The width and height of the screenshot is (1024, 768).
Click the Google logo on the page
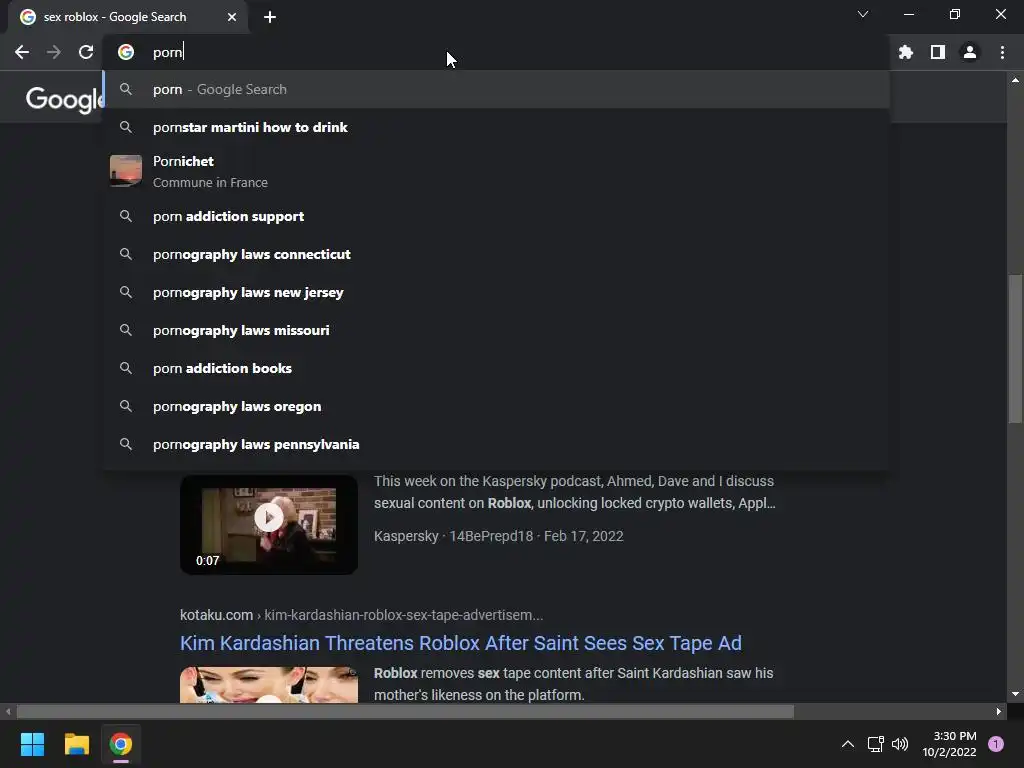click(x=64, y=99)
